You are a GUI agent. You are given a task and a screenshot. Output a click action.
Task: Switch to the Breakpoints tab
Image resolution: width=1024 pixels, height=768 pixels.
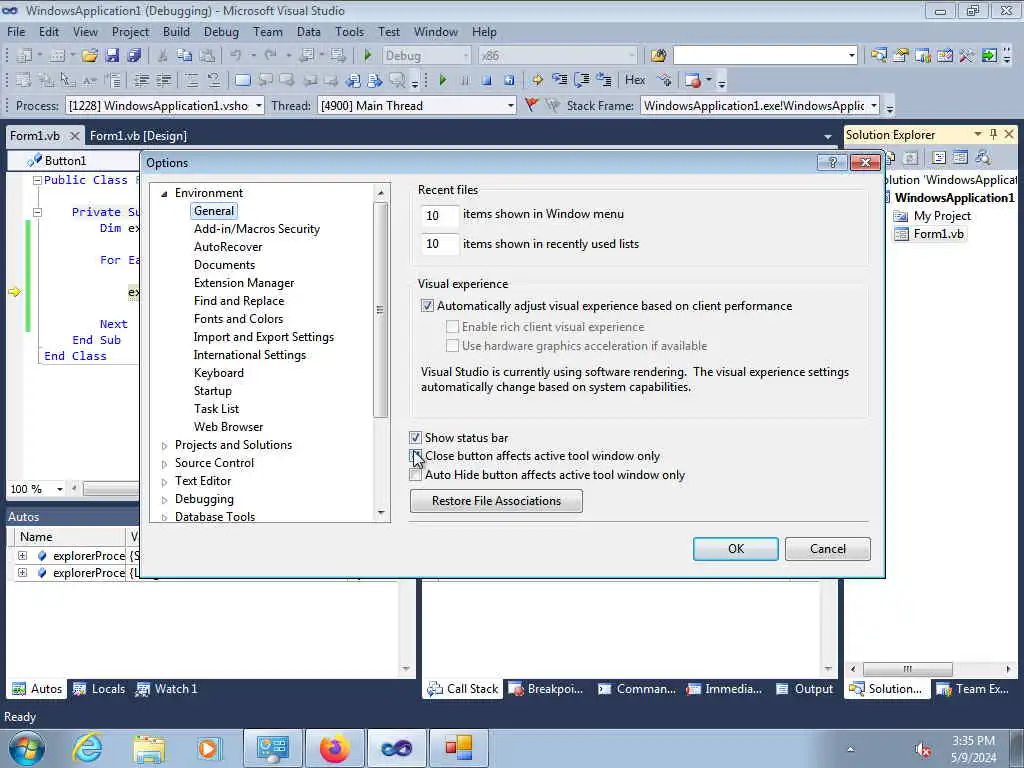(x=546, y=688)
